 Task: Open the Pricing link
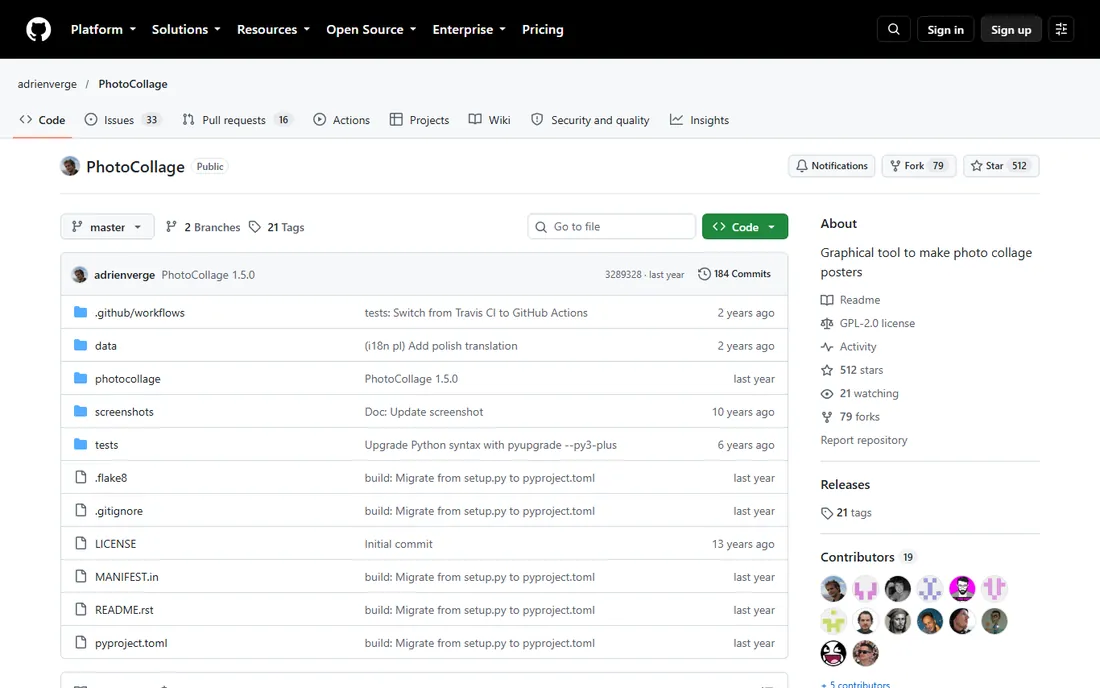click(542, 29)
